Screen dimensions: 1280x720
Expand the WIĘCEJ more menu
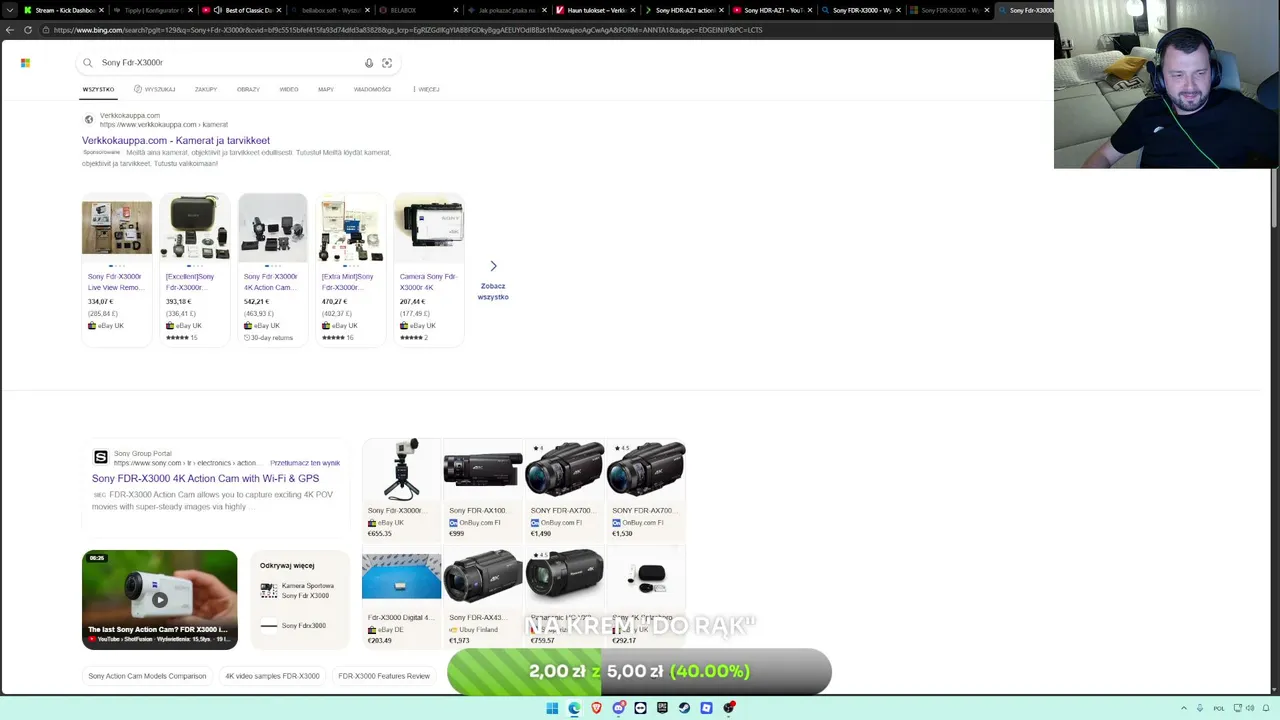426,89
